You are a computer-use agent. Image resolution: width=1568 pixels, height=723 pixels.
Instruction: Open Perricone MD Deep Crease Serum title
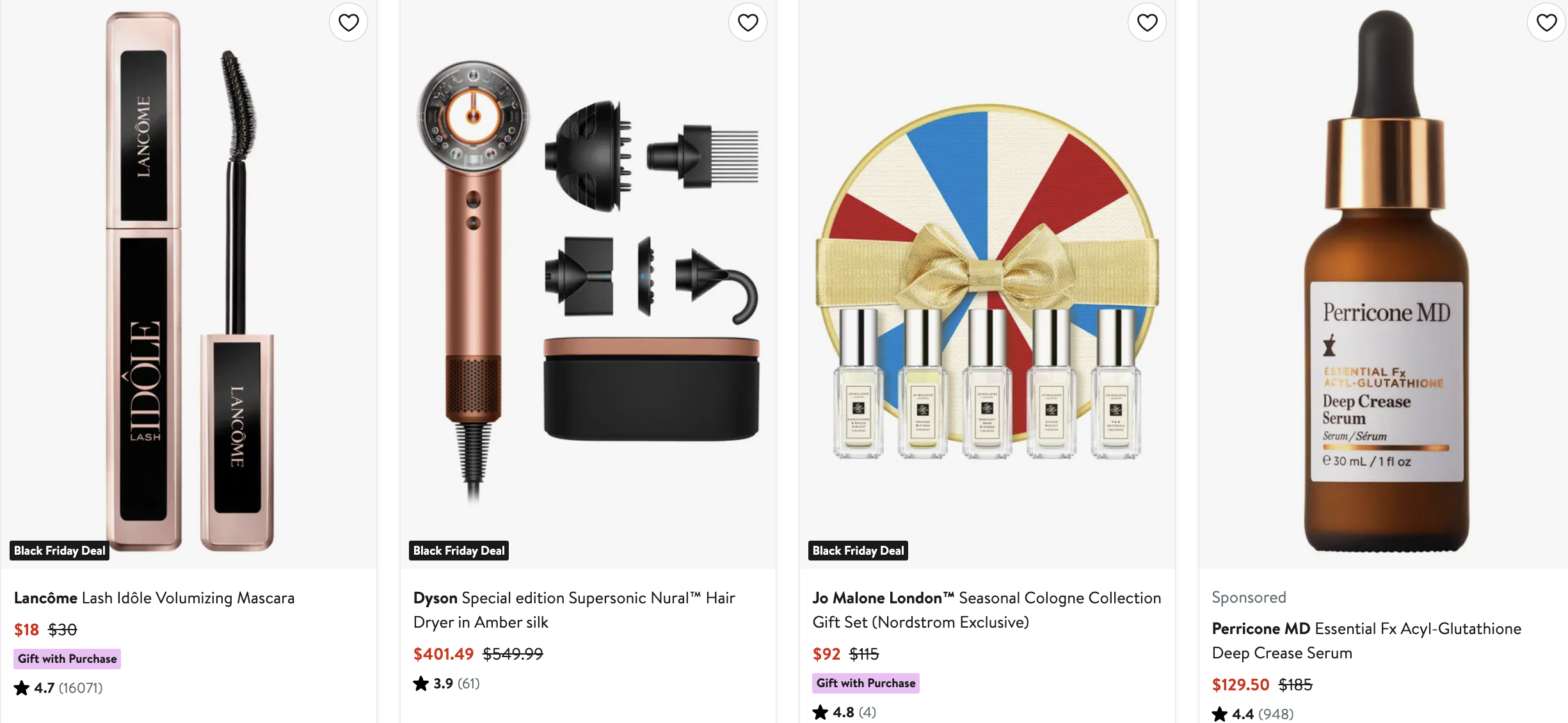point(1366,640)
